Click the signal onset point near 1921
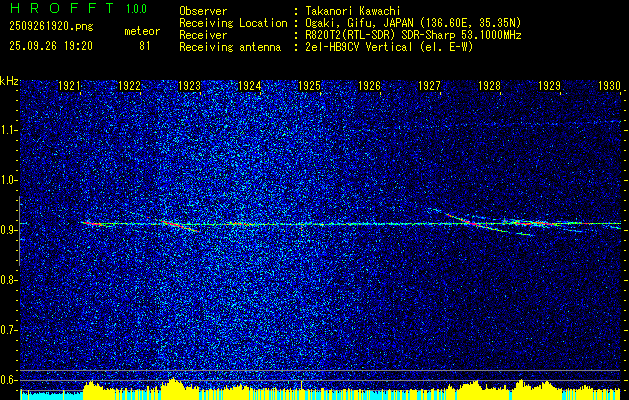The image size is (629, 400). coord(83,222)
